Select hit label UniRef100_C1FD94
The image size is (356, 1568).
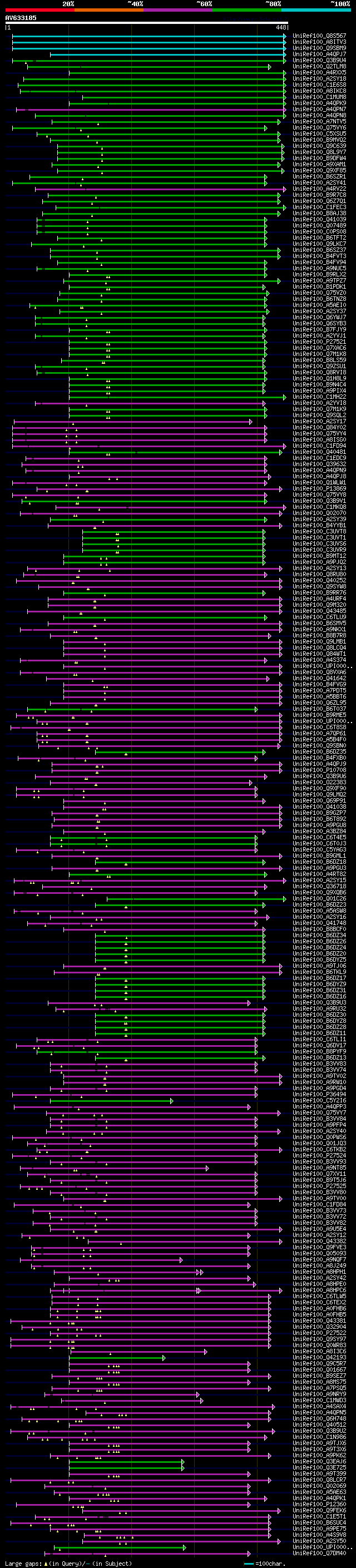[x=319, y=446]
